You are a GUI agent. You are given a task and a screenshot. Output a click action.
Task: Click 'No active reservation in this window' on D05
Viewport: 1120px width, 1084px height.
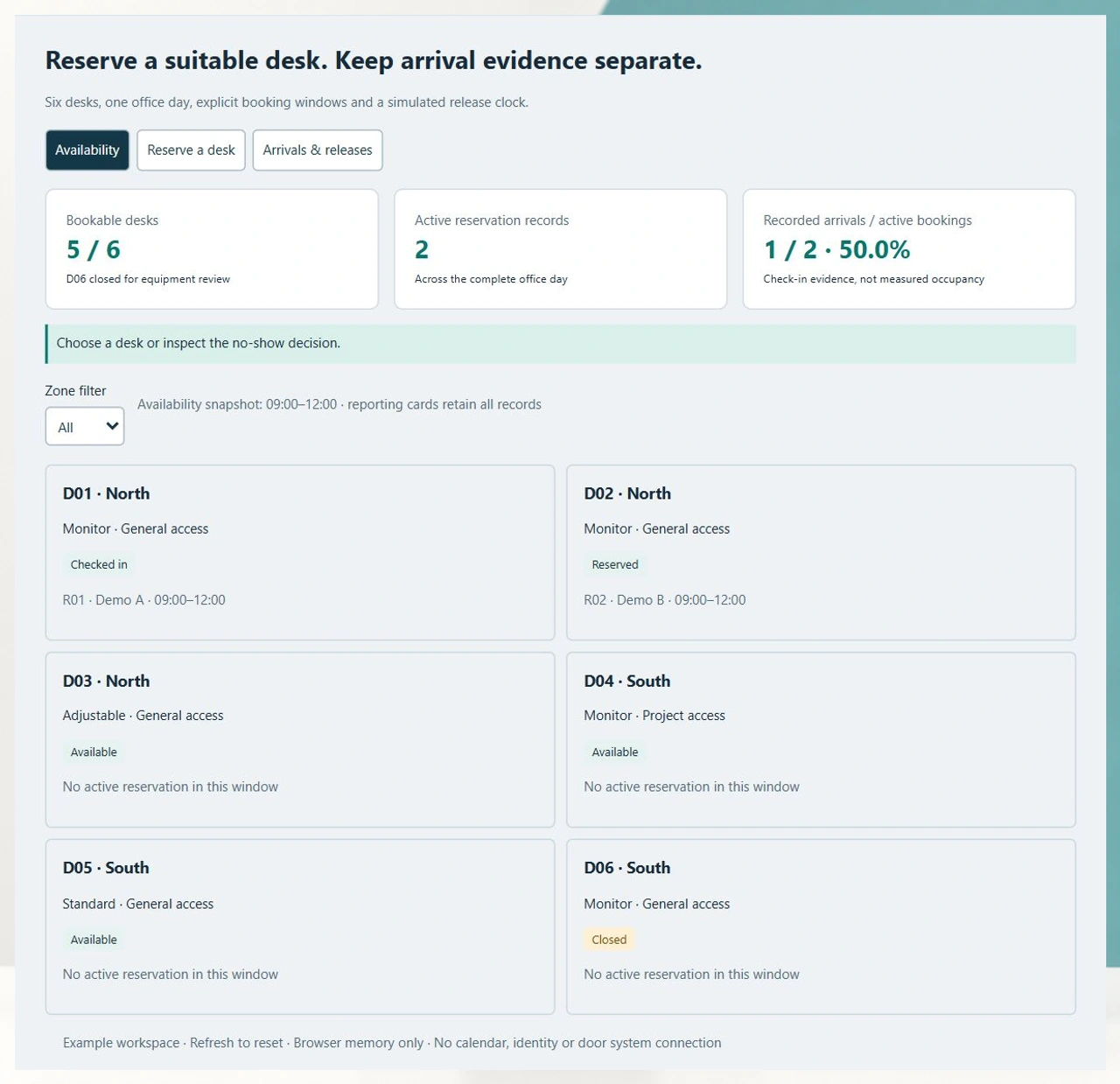point(171,975)
